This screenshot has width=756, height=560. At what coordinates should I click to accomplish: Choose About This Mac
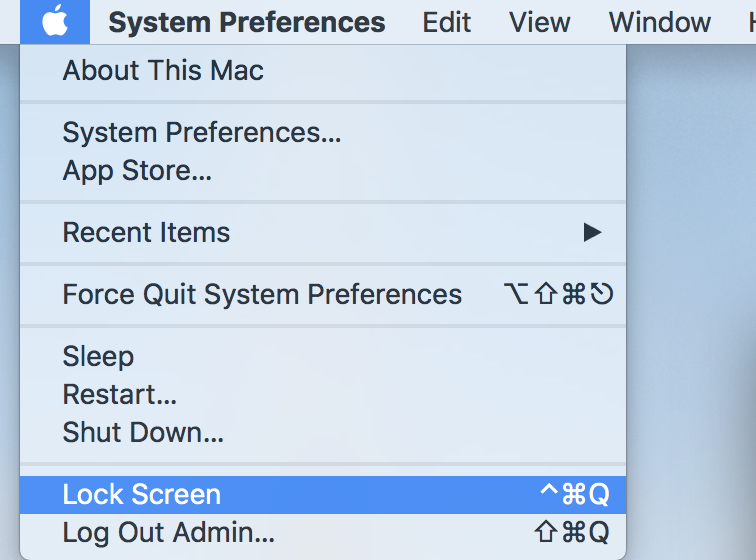tap(323, 70)
